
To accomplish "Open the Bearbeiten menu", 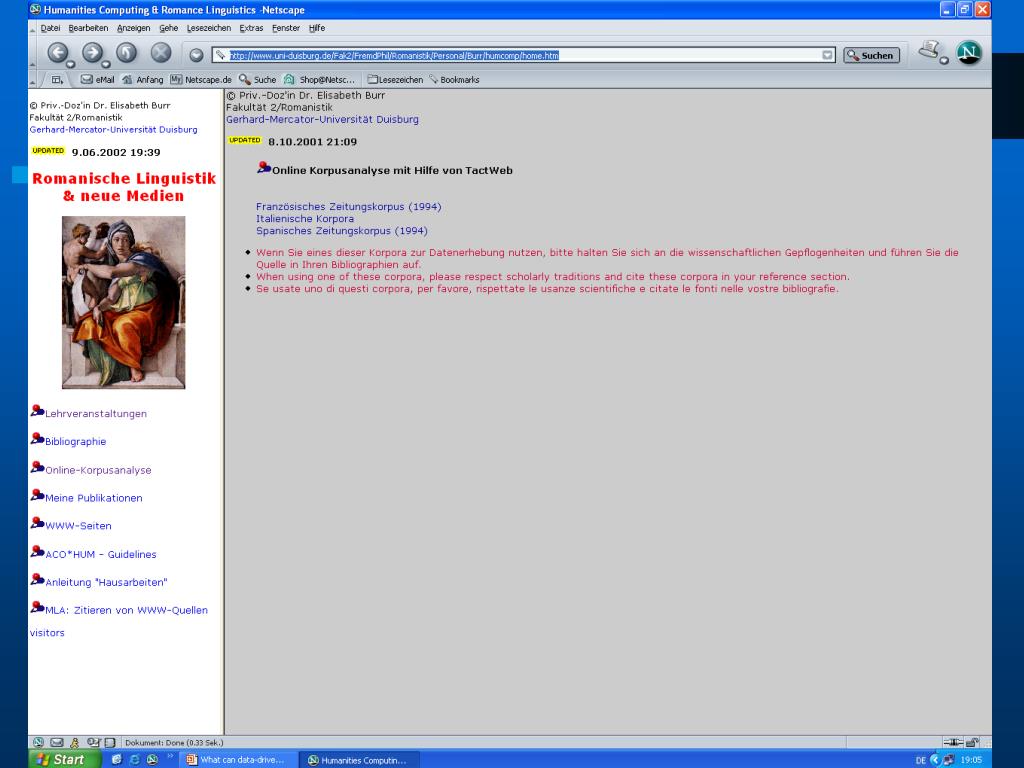I will point(88,28).
